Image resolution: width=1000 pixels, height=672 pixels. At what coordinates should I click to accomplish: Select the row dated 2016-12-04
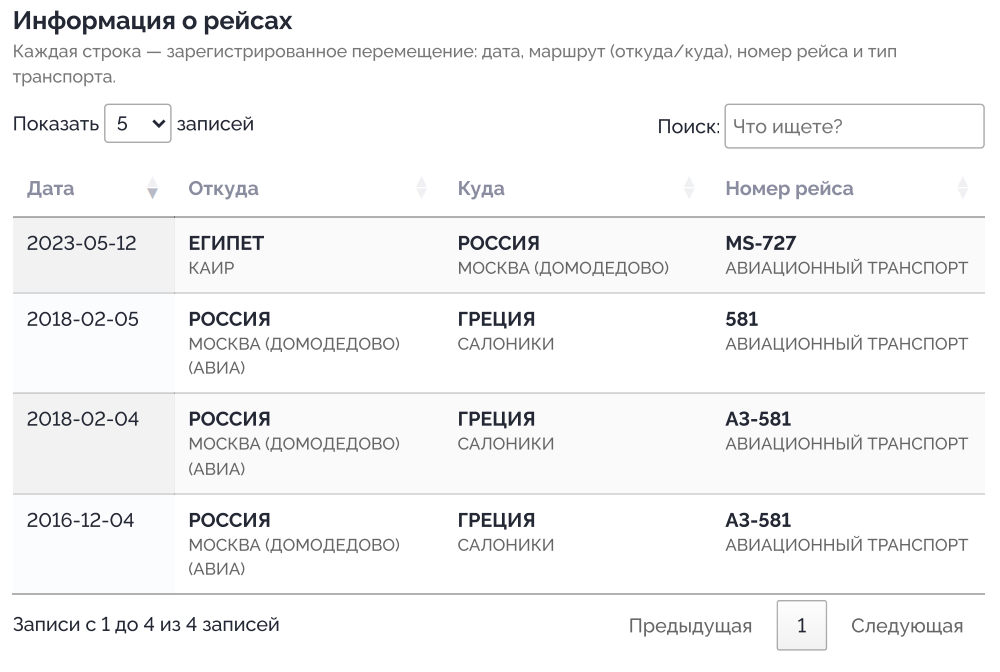499,544
